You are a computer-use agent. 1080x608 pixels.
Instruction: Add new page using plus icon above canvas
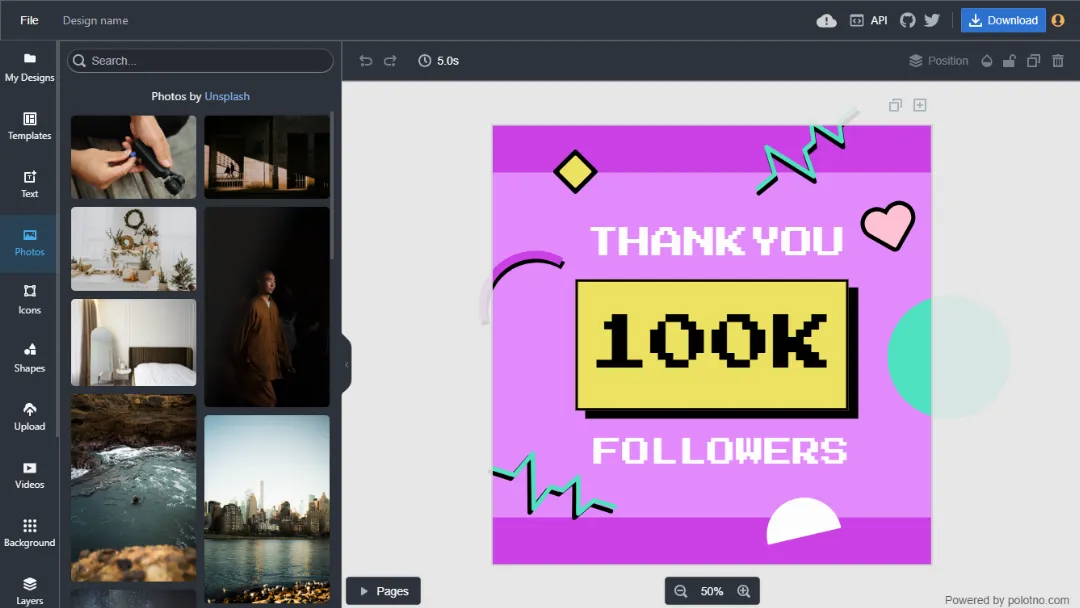(x=920, y=105)
